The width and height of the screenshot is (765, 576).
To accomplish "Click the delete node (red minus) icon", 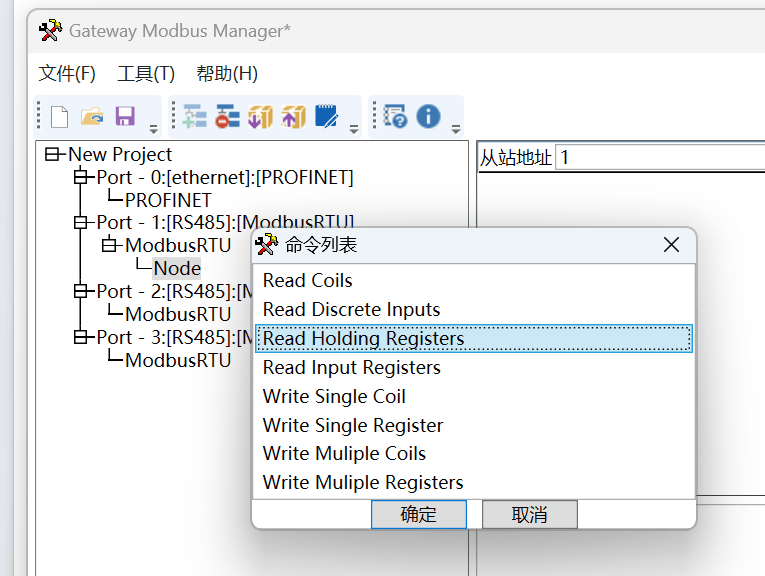I will pyautogui.click(x=227, y=117).
